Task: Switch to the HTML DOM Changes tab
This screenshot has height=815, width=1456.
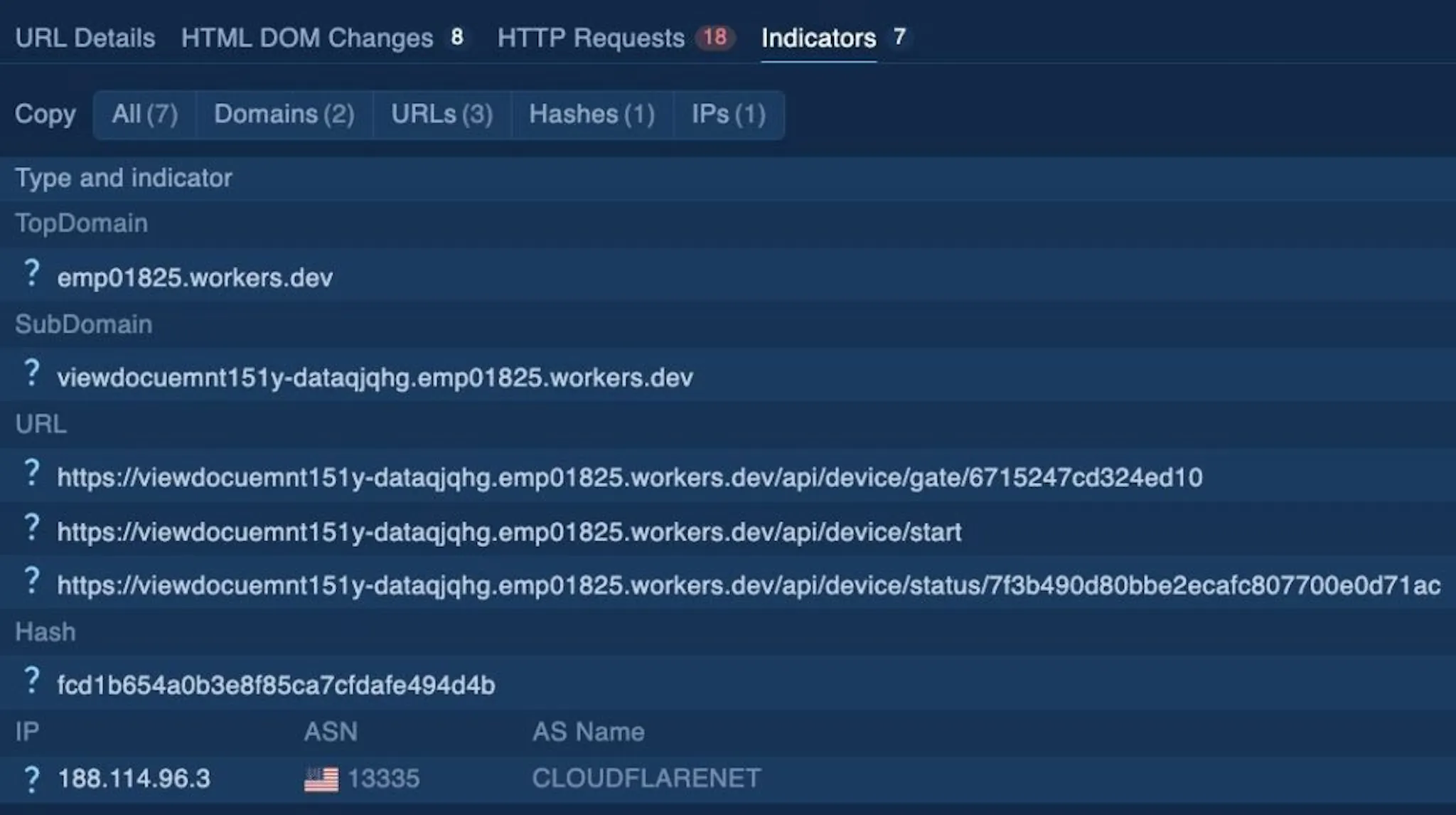Action: point(307,38)
